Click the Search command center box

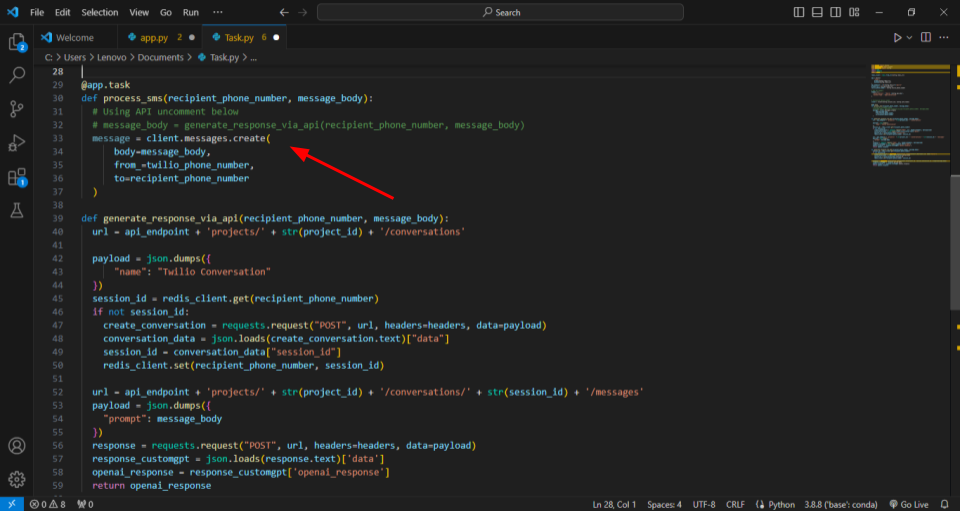pyautogui.click(x=501, y=12)
